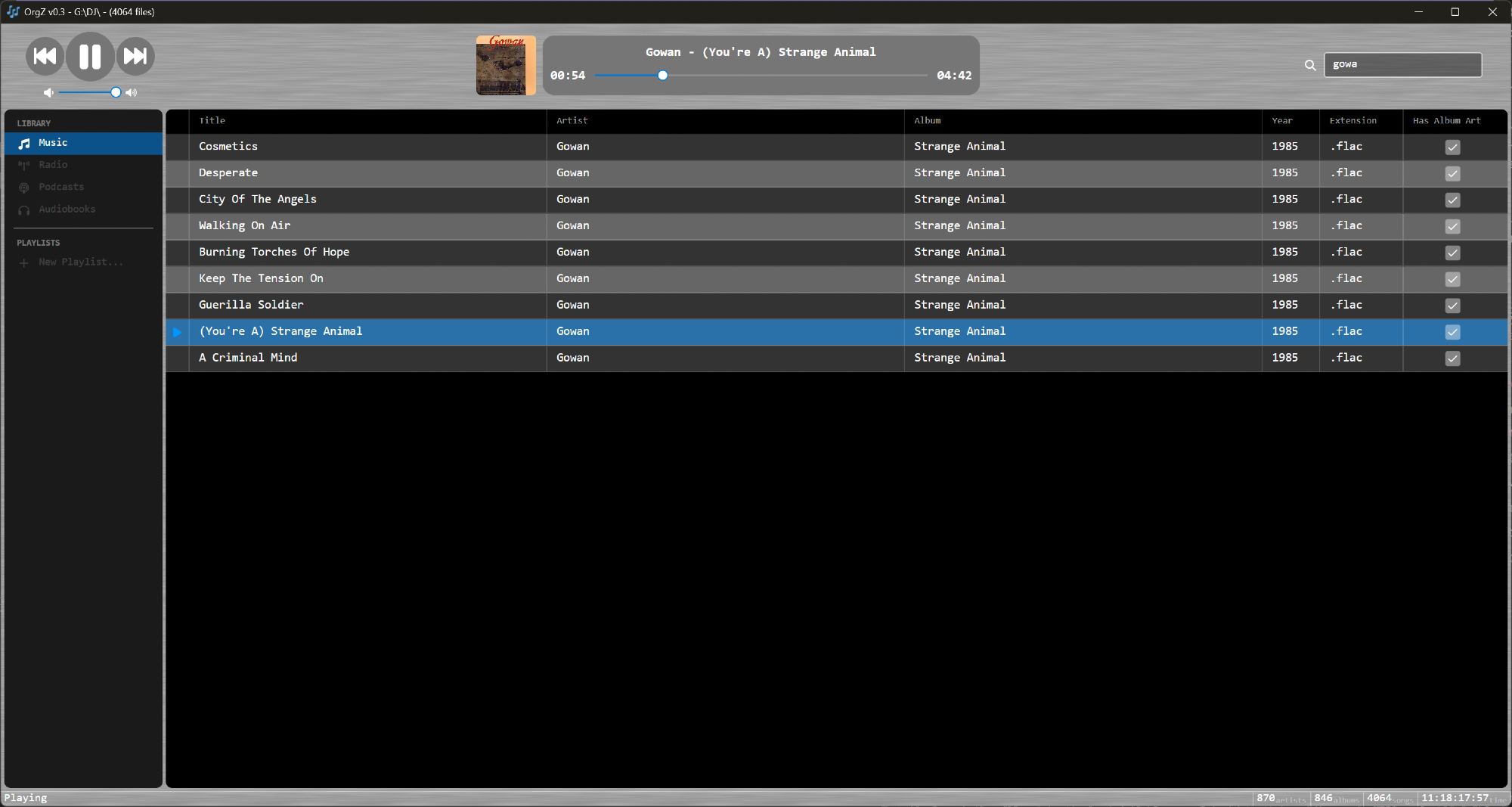Toggle album art checkbox for Cosmetics
Image resolution: width=1512 pixels, height=807 pixels.
coord(1452,147)
